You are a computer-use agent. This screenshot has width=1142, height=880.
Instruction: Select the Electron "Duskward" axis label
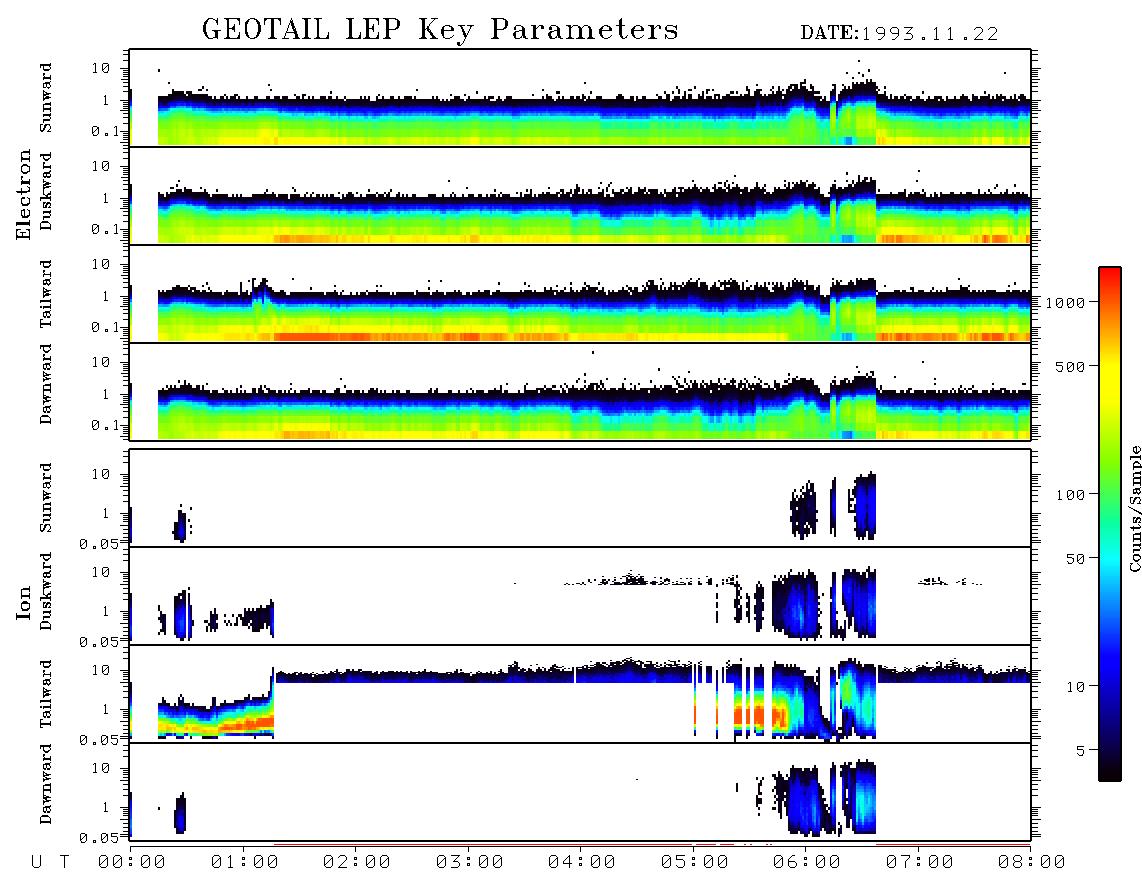(46, 191)
